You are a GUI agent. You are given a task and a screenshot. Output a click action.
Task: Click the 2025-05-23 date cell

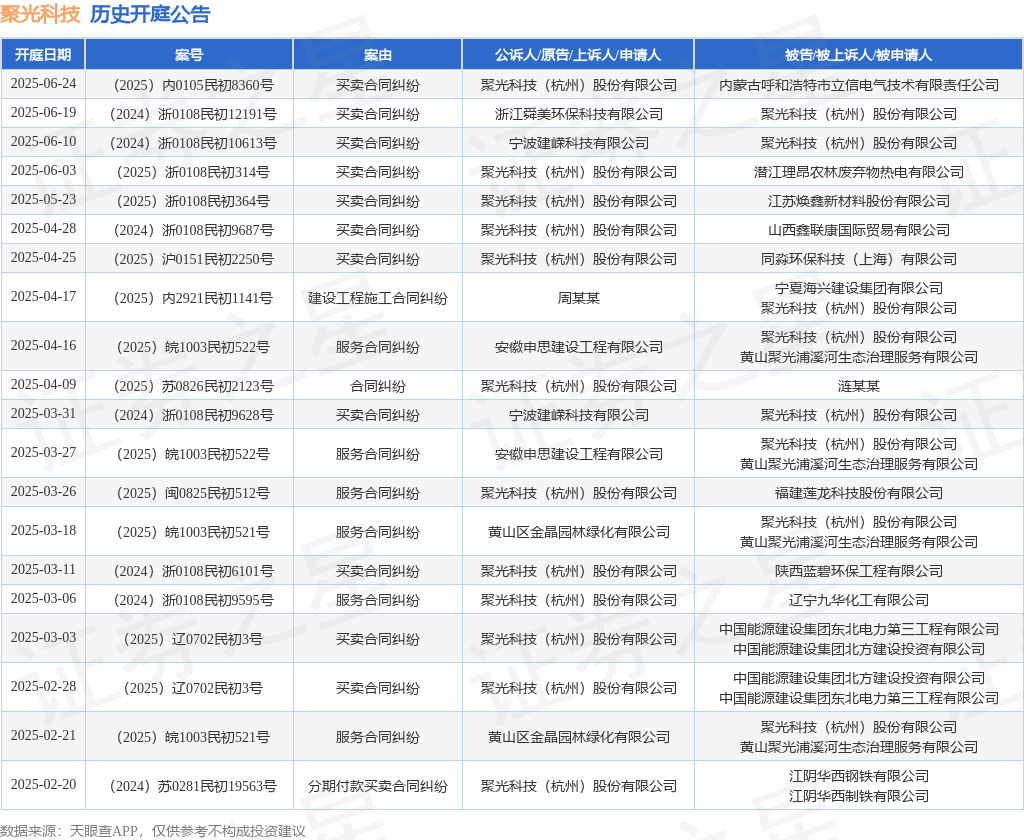[x=43, y=199]
